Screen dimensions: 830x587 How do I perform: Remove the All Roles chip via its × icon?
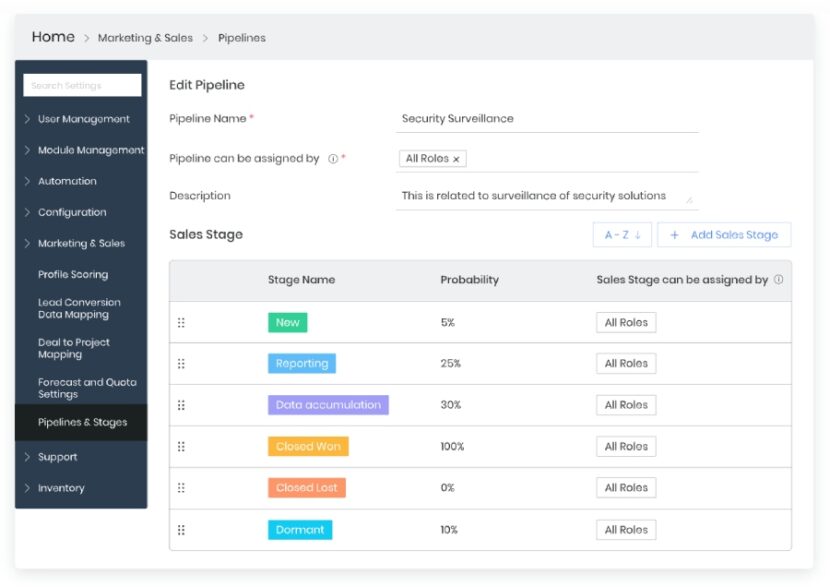[458, 158]
